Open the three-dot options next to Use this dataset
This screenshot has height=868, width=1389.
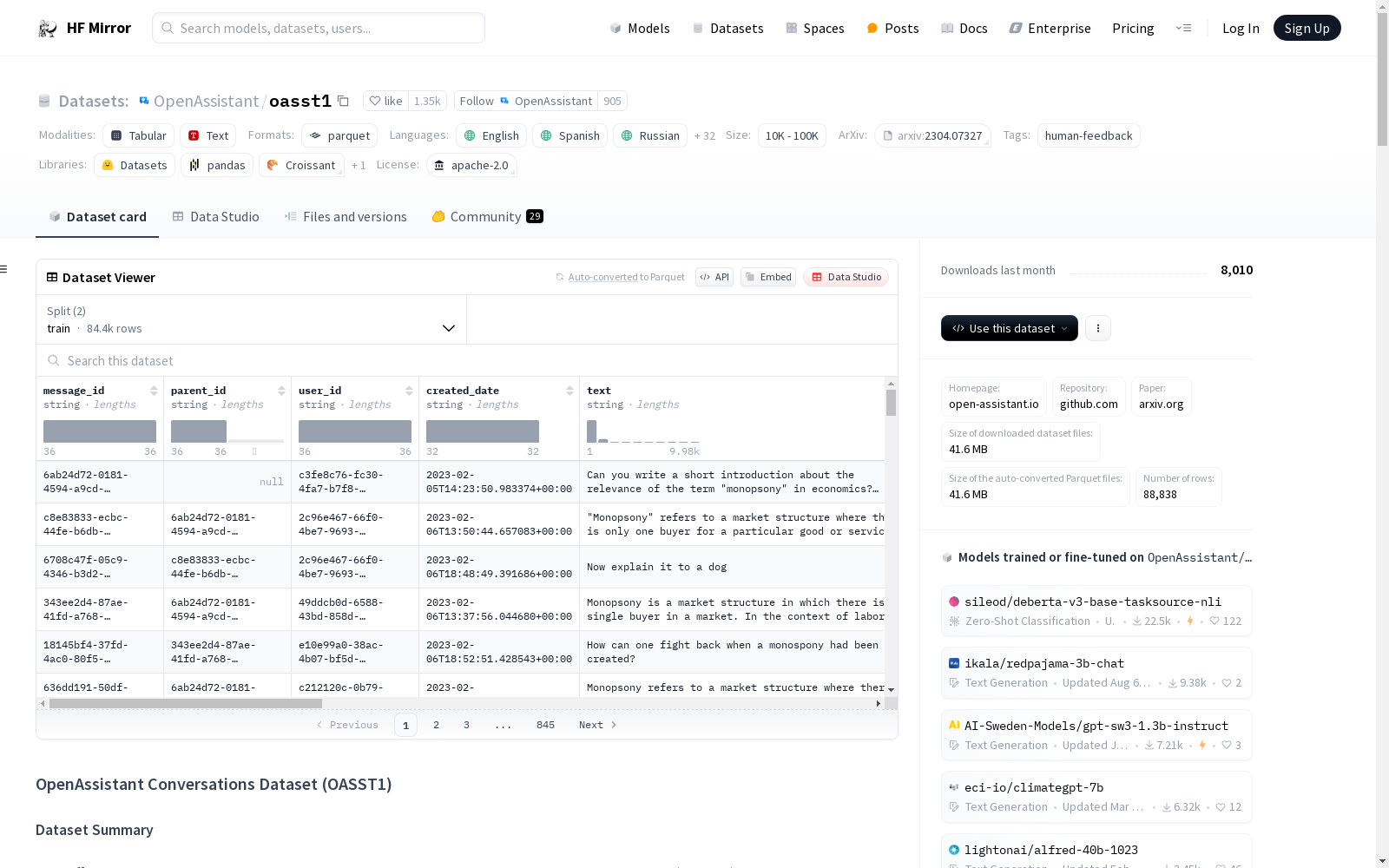click(1098, 328)
